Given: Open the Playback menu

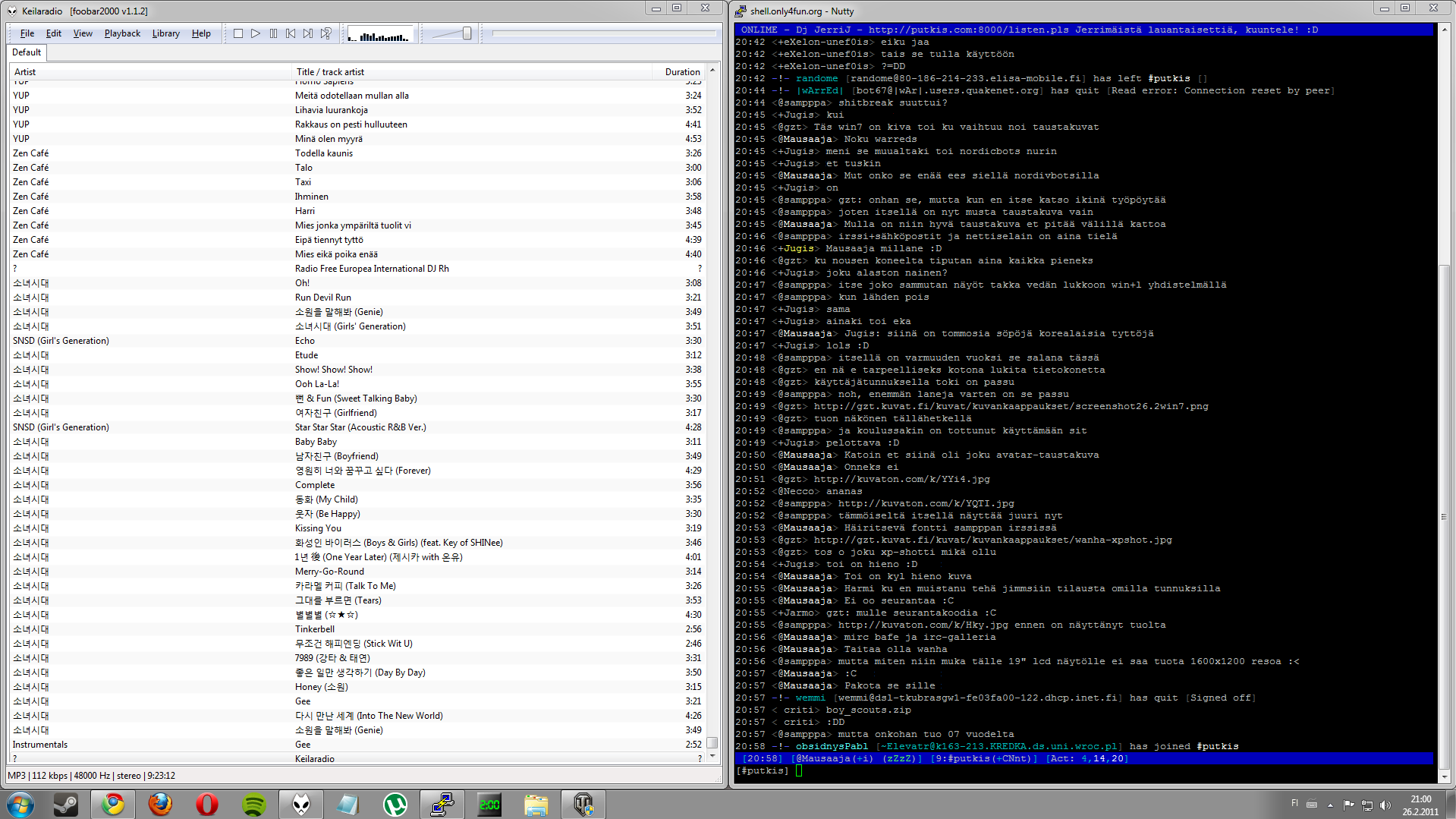Looking at the screenshot, I should tap(122, 33).
